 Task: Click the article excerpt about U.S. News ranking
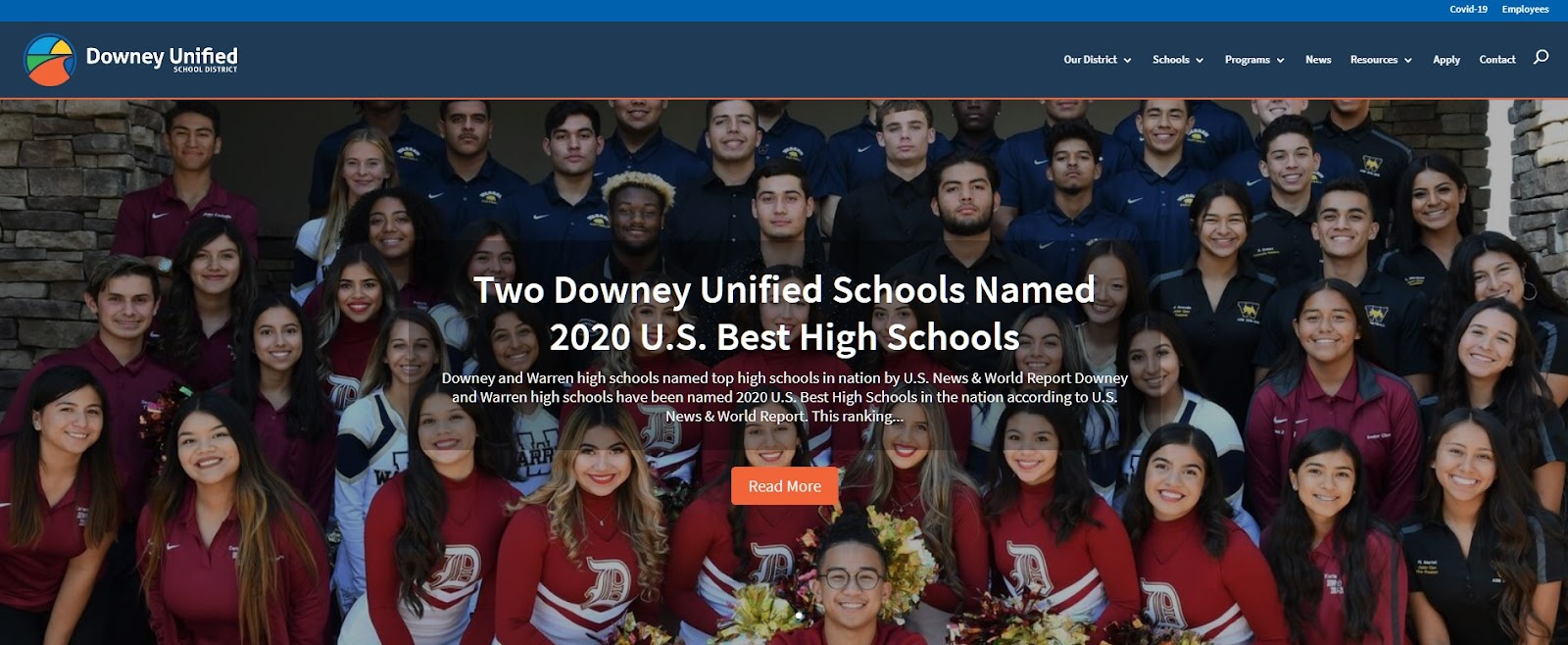coord(784,397)
